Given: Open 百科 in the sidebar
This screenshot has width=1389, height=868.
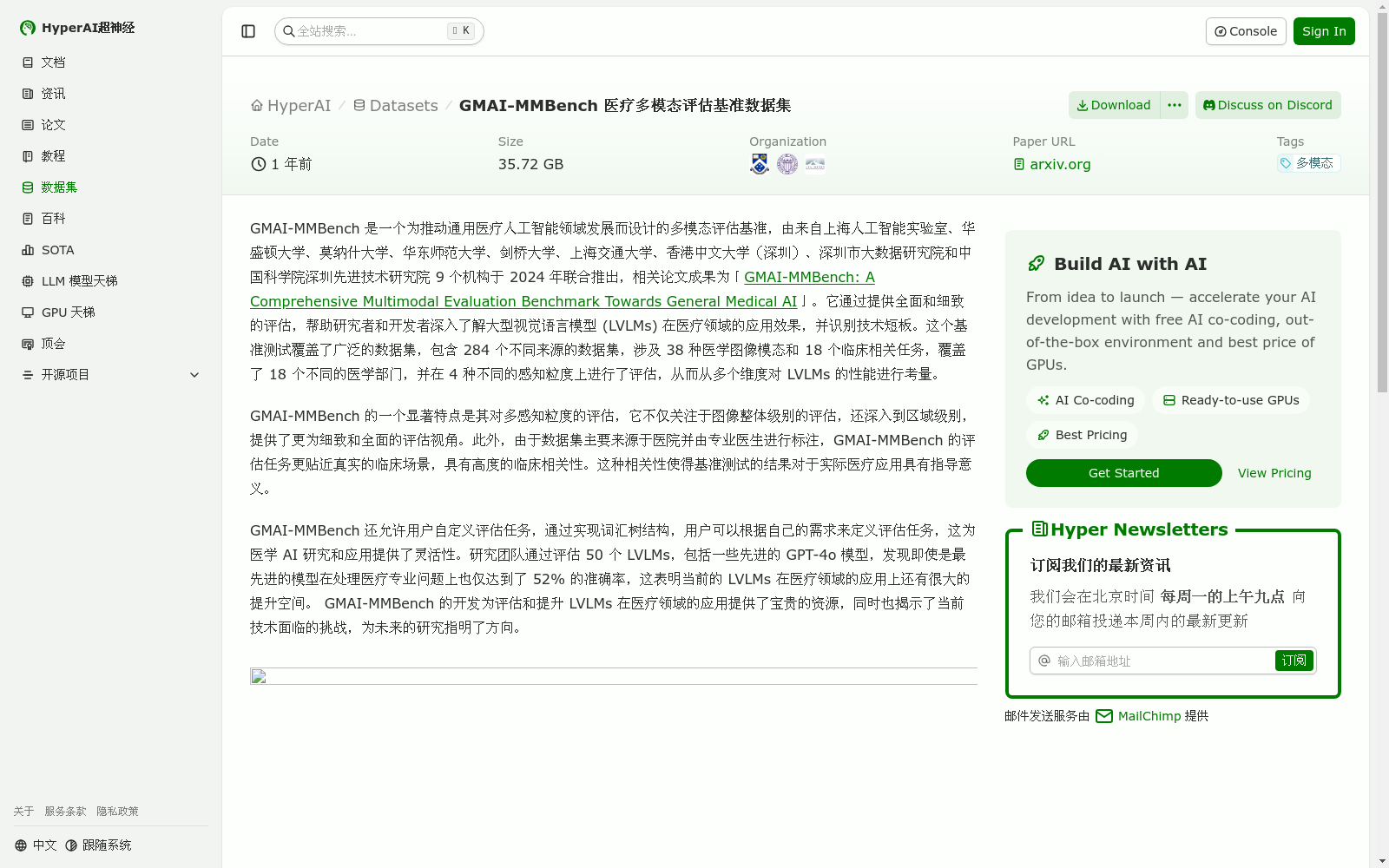Looking at the screenshot, I should point(111,219).
